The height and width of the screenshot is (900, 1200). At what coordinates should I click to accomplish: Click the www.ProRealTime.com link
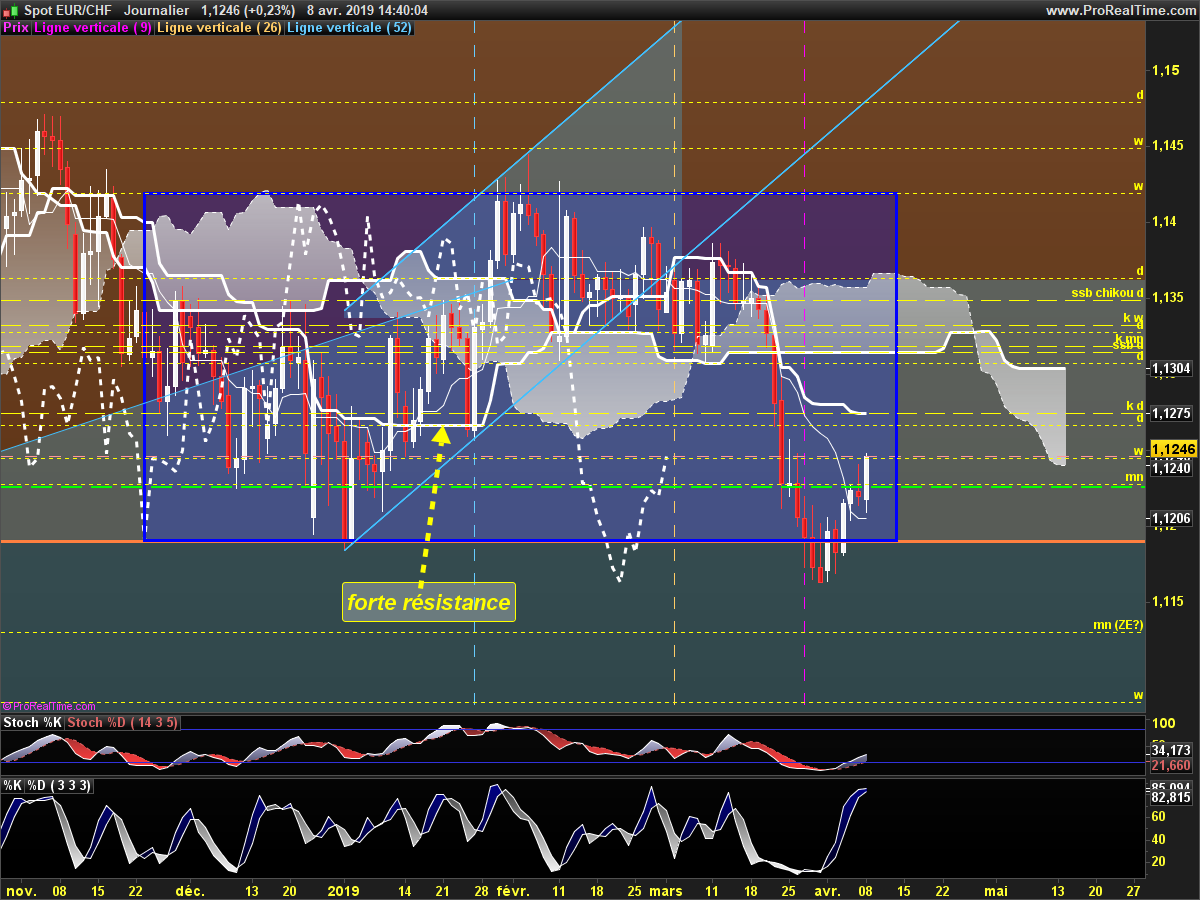(1119, 10)
